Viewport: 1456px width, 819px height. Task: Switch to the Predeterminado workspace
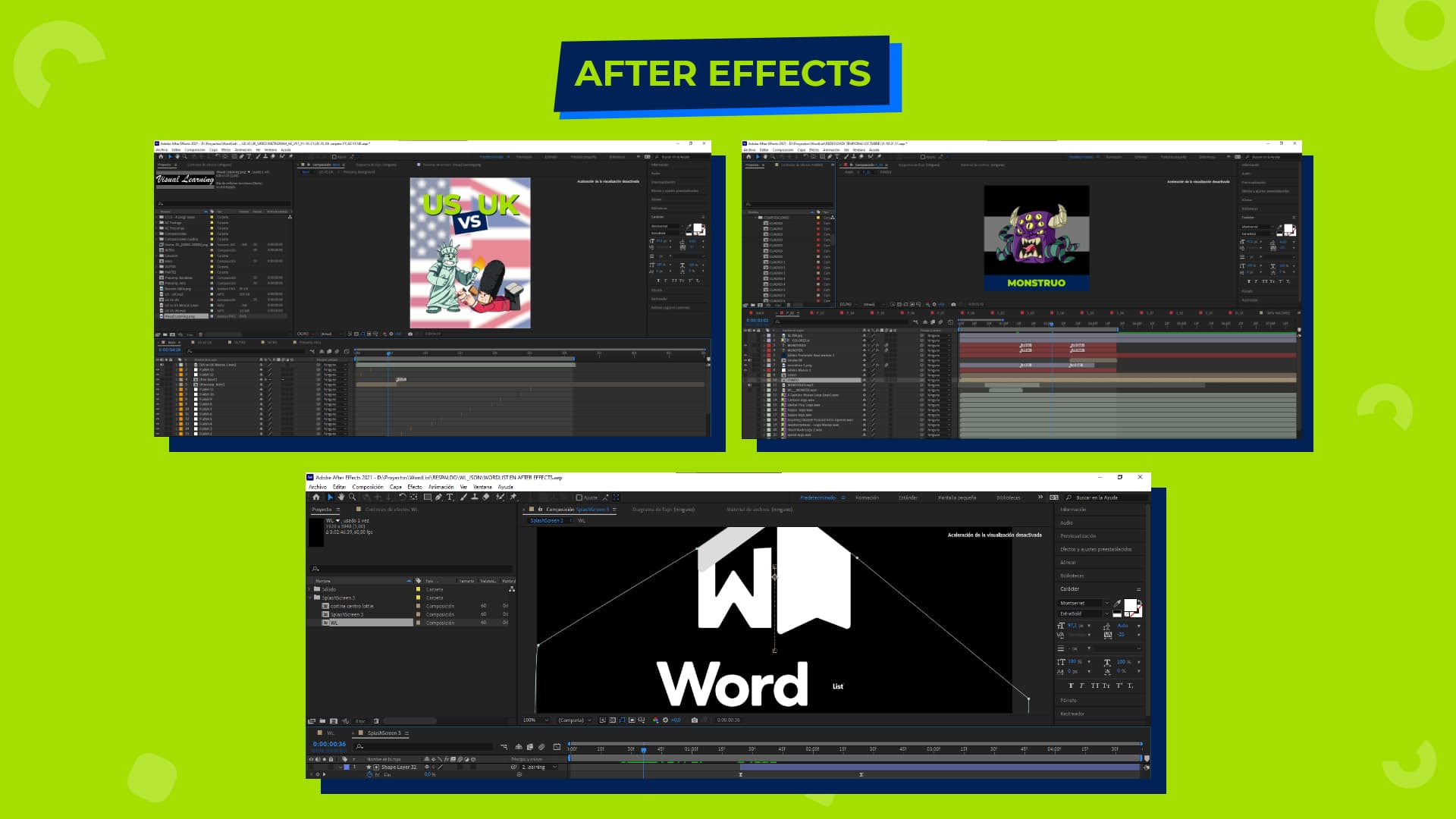point(817,497)
